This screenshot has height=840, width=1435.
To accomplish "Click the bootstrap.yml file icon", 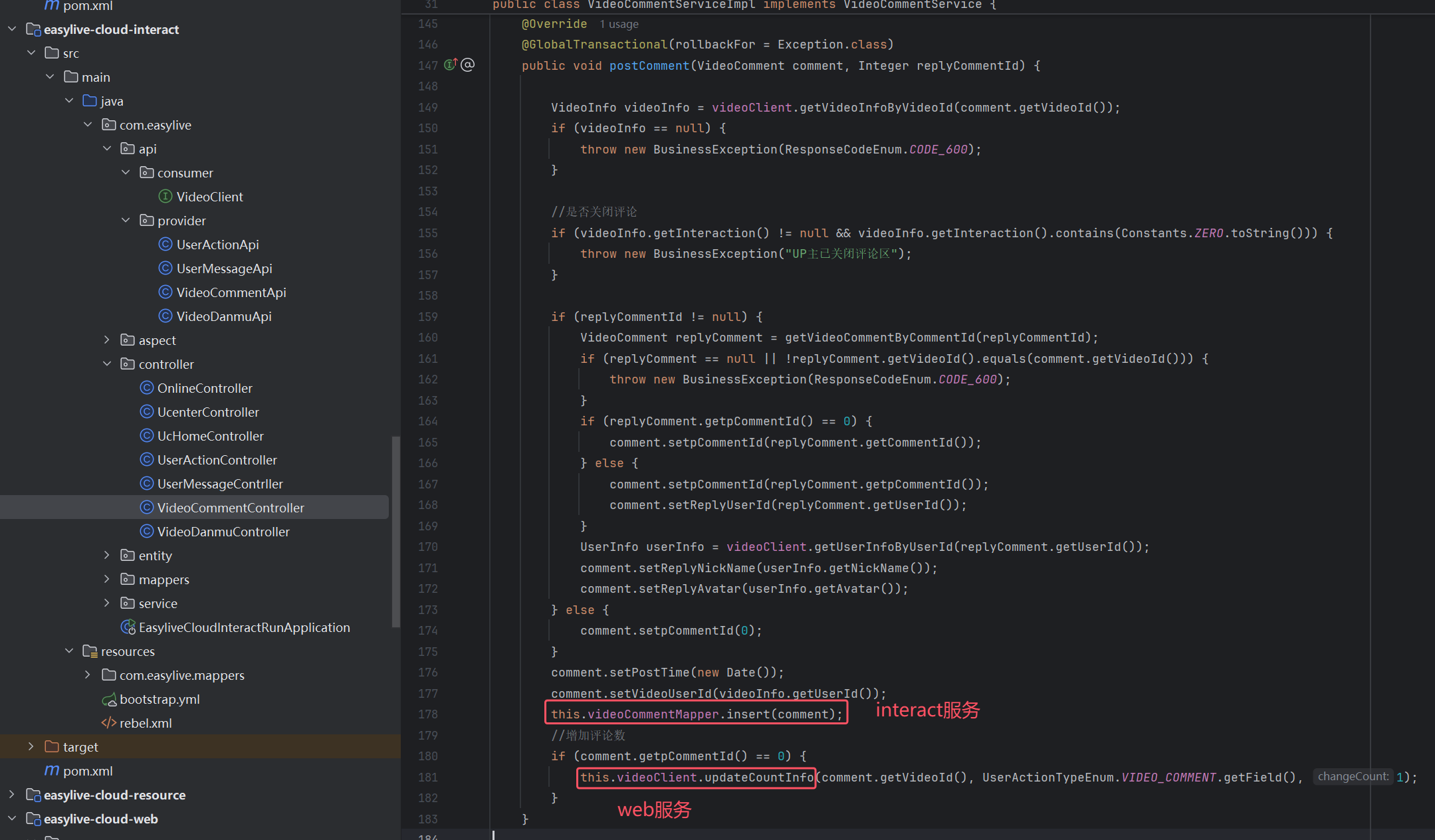I will (x=109, y=699).
